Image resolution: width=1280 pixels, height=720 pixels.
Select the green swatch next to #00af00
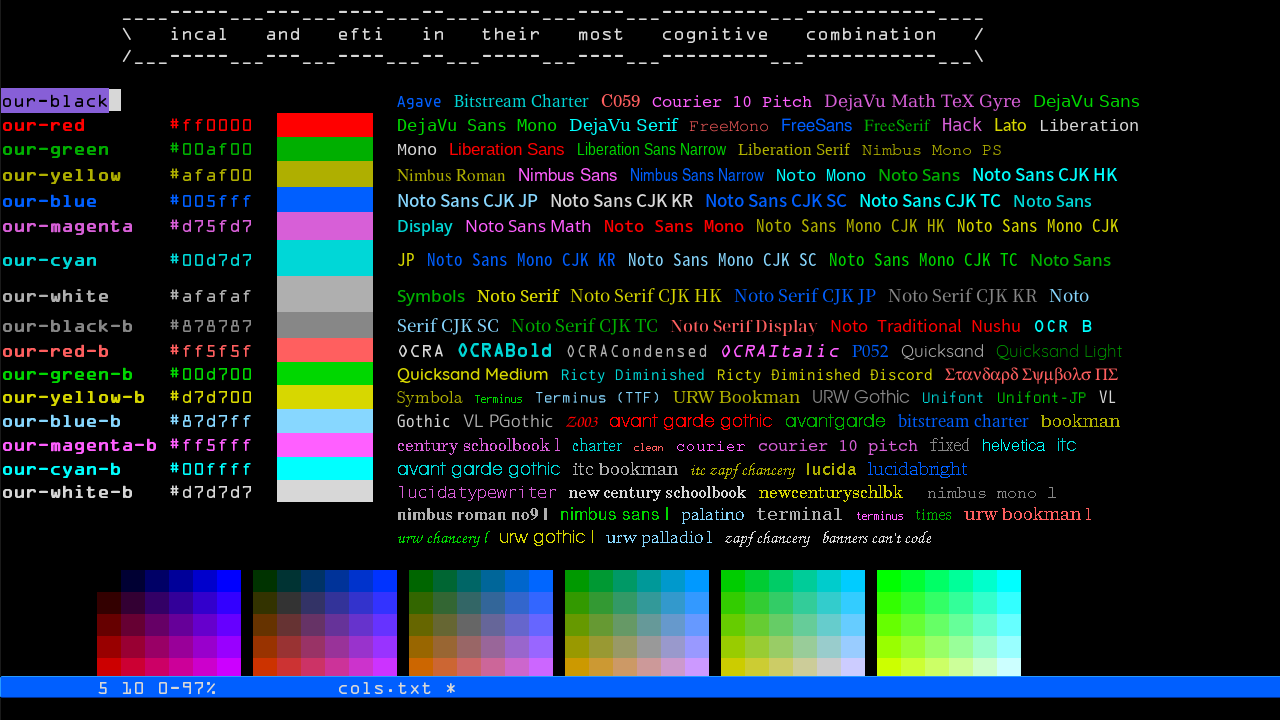[325, 149]
